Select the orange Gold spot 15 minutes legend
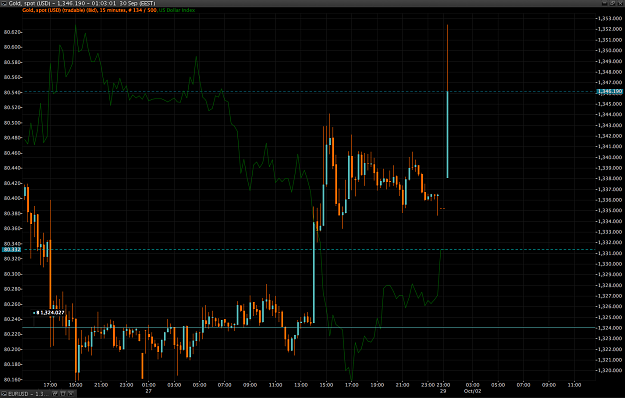The width and height of the screenshot is (625, 398). (x=90, y=10)
